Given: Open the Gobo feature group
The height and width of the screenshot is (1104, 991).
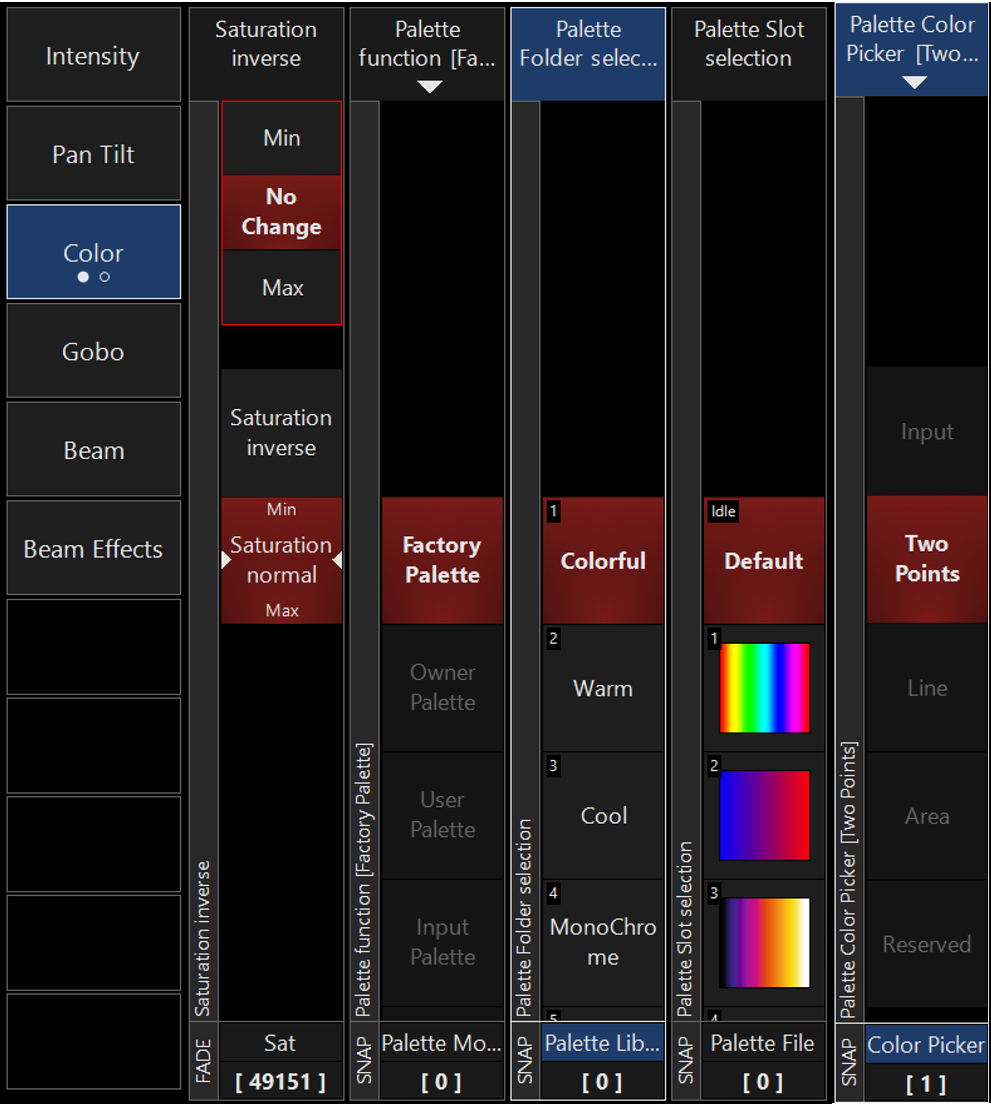Looking at the screenshot, I should click(x=94, y=351).
